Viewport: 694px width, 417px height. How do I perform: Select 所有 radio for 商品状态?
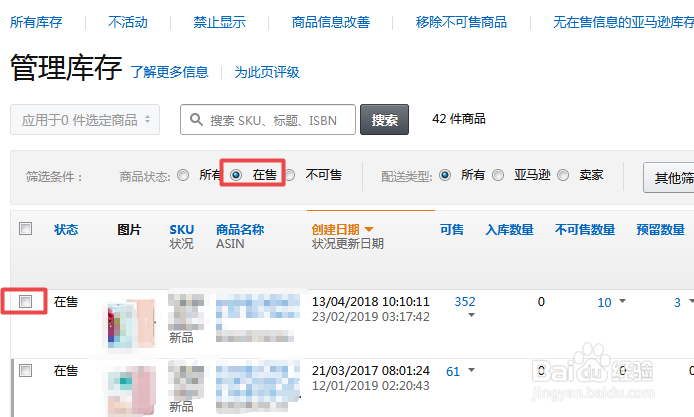coord(183,175)
